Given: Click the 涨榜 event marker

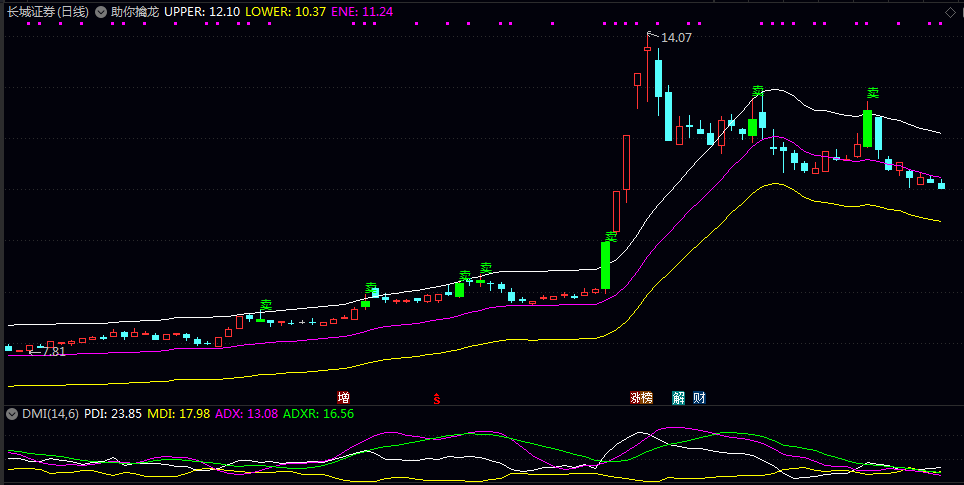Looking at the screenshot, I should click(x=641, y=398).
